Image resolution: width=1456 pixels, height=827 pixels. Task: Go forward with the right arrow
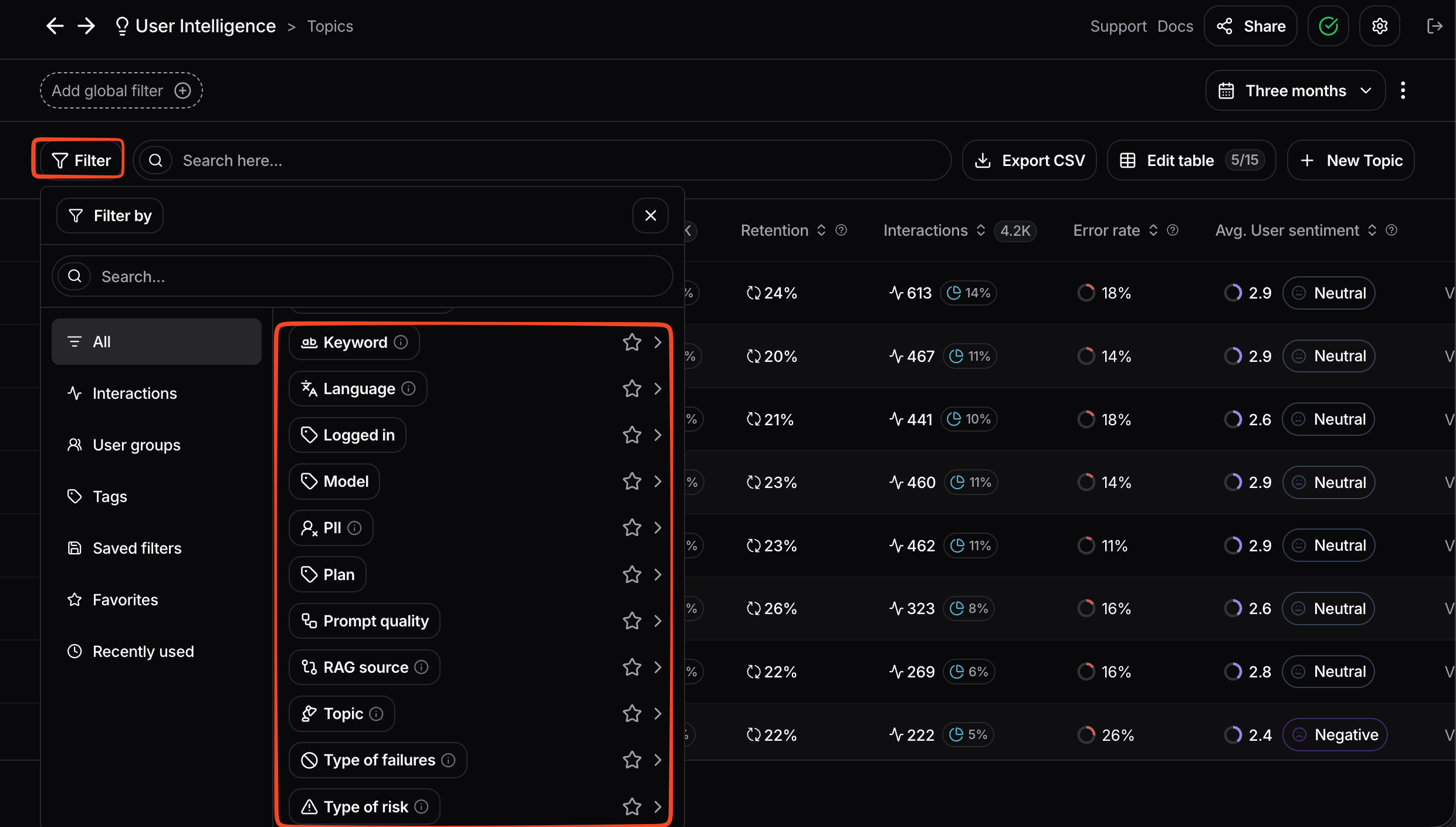[86, 26]
